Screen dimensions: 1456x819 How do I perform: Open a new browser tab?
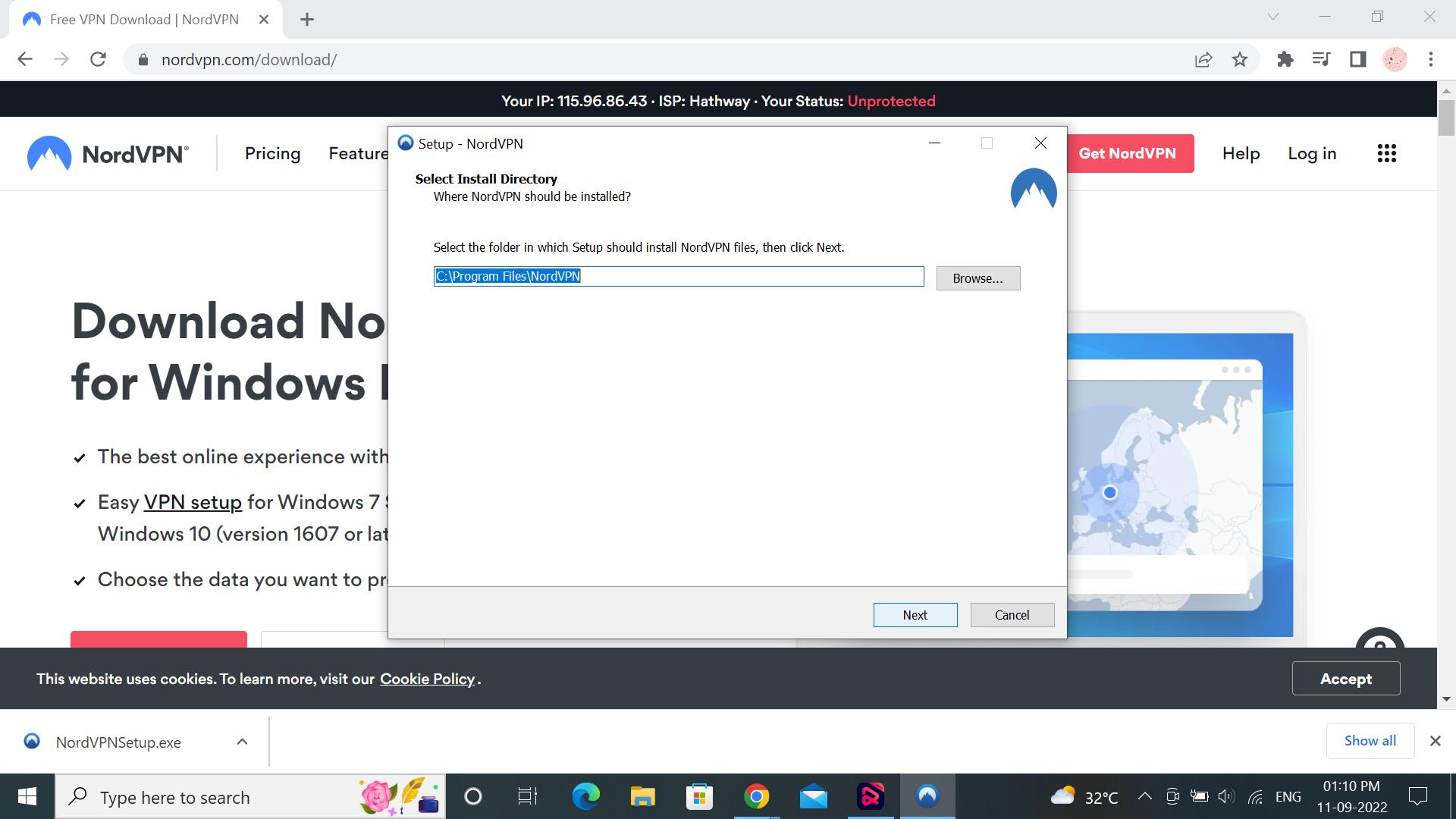pyautogui.click(x=307, y=20)
